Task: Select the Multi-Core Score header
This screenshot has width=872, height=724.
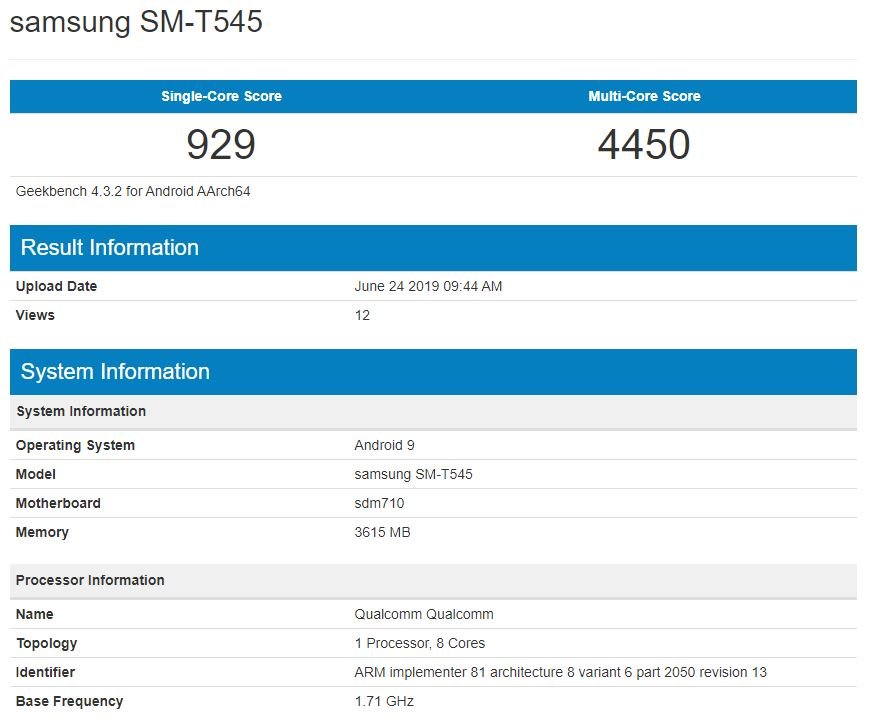Action: pos(644,96)
